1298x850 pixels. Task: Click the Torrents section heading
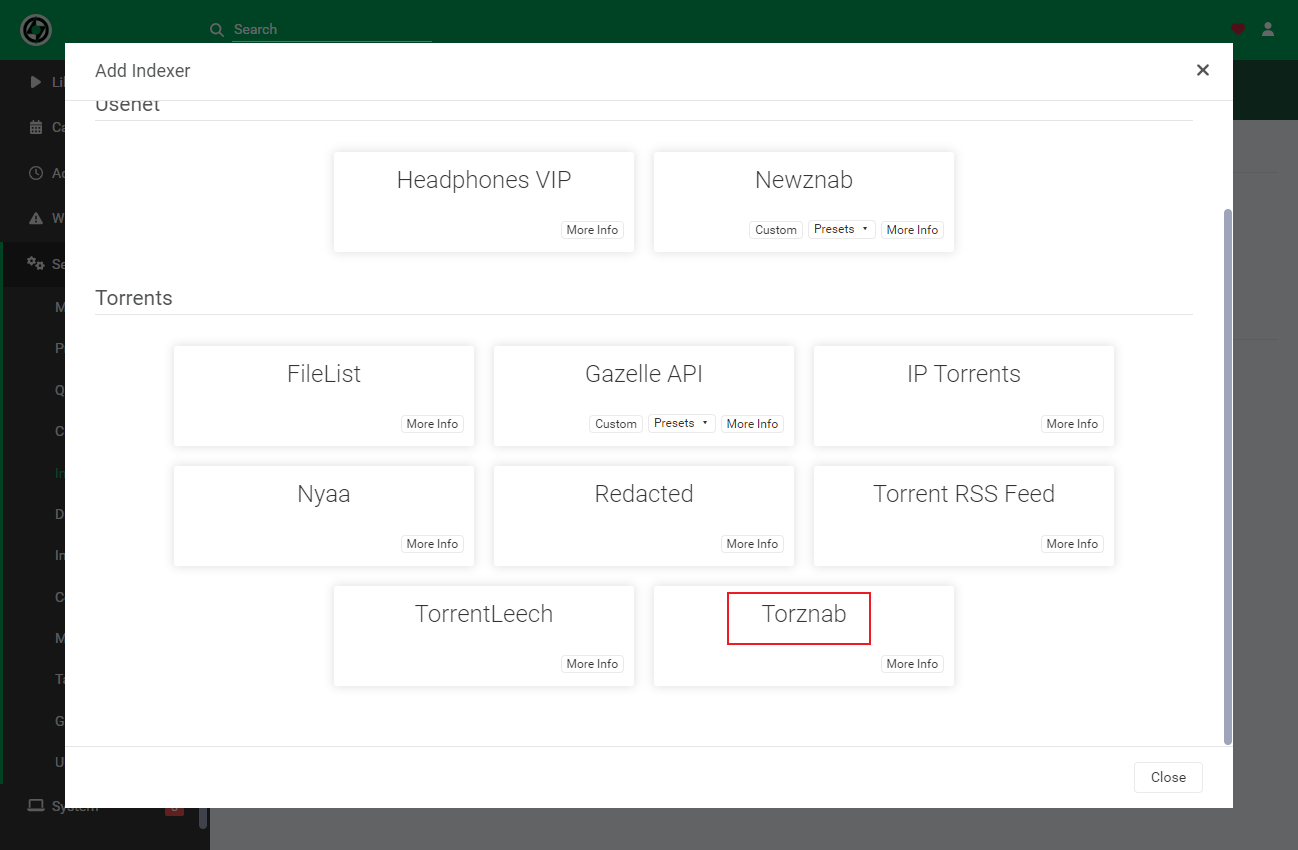[134, 298]
